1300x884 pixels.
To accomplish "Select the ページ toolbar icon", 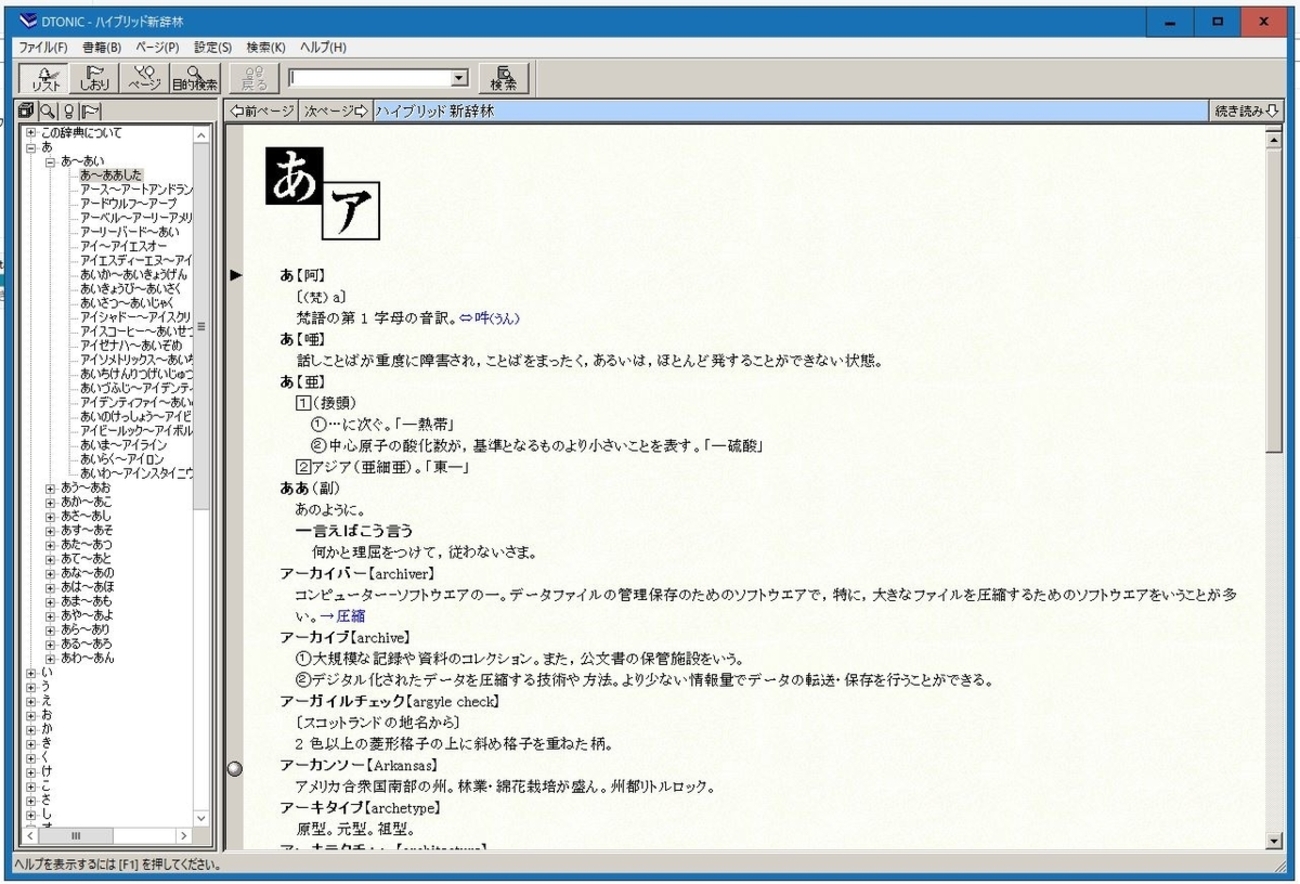I will [x=144, y=78].
